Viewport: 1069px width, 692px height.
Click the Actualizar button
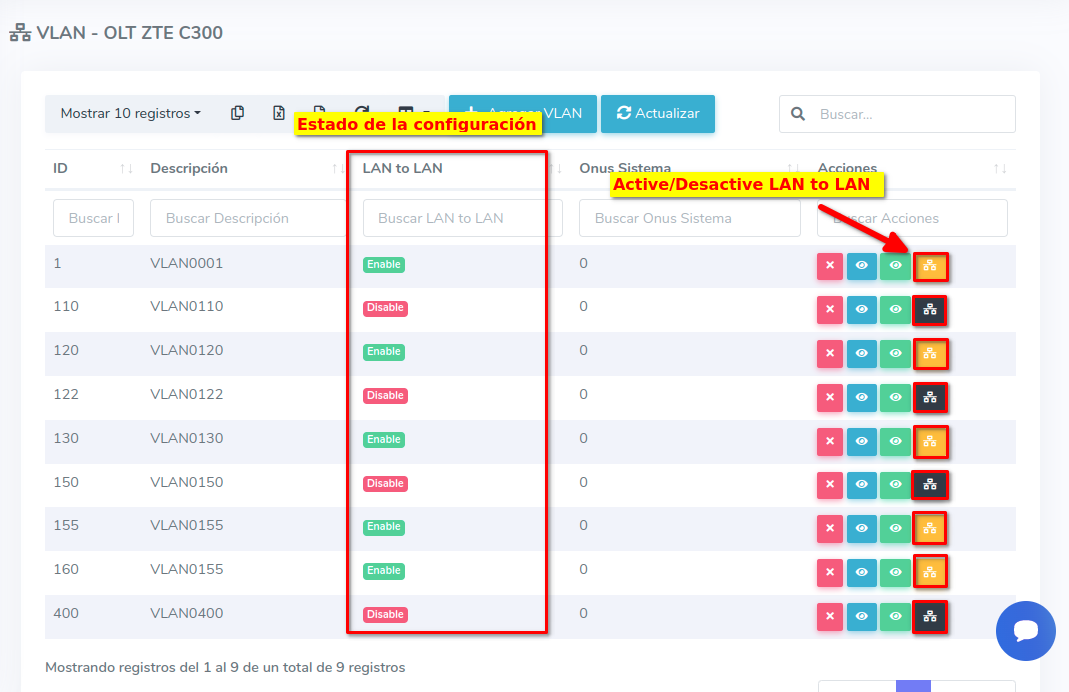(657, 113)
